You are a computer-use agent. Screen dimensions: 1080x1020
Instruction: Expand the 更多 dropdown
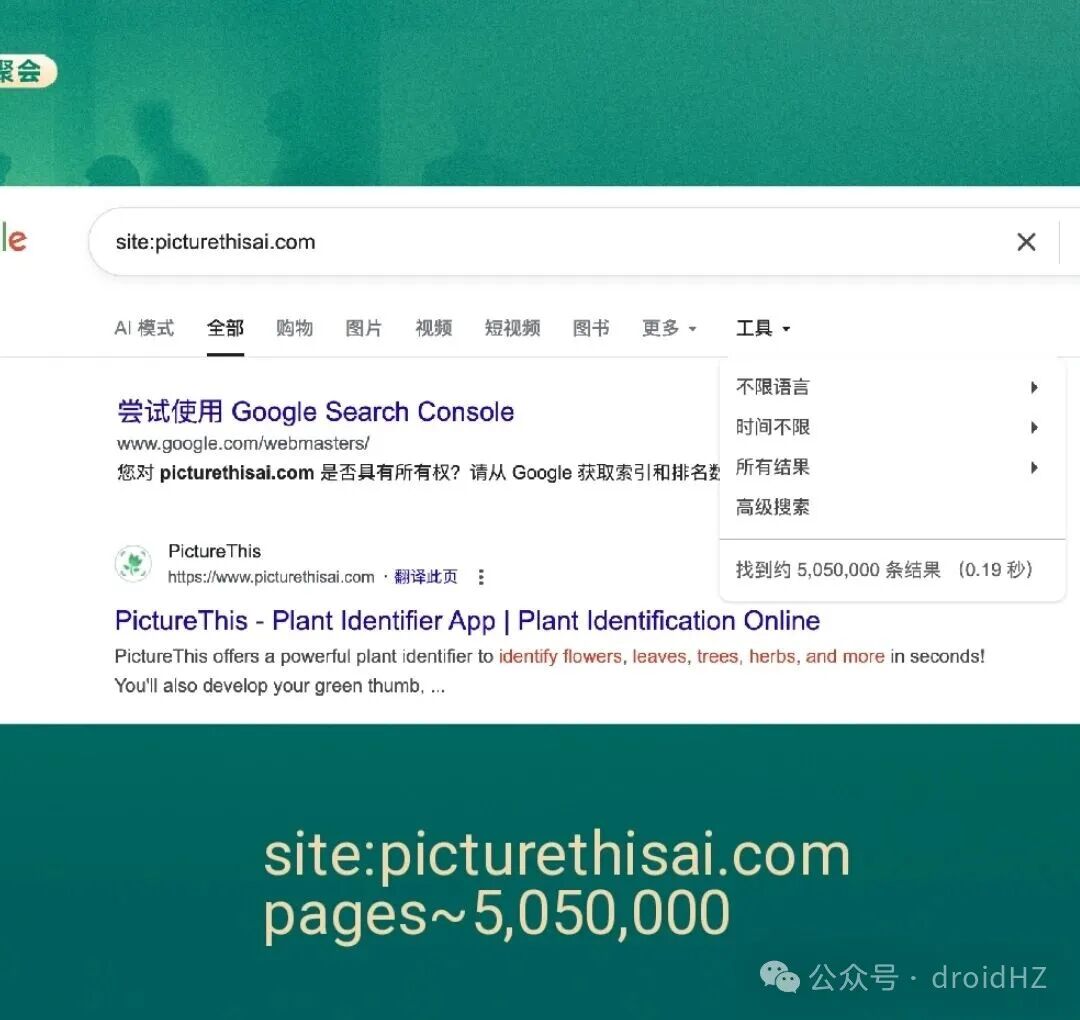click(669, 328)
